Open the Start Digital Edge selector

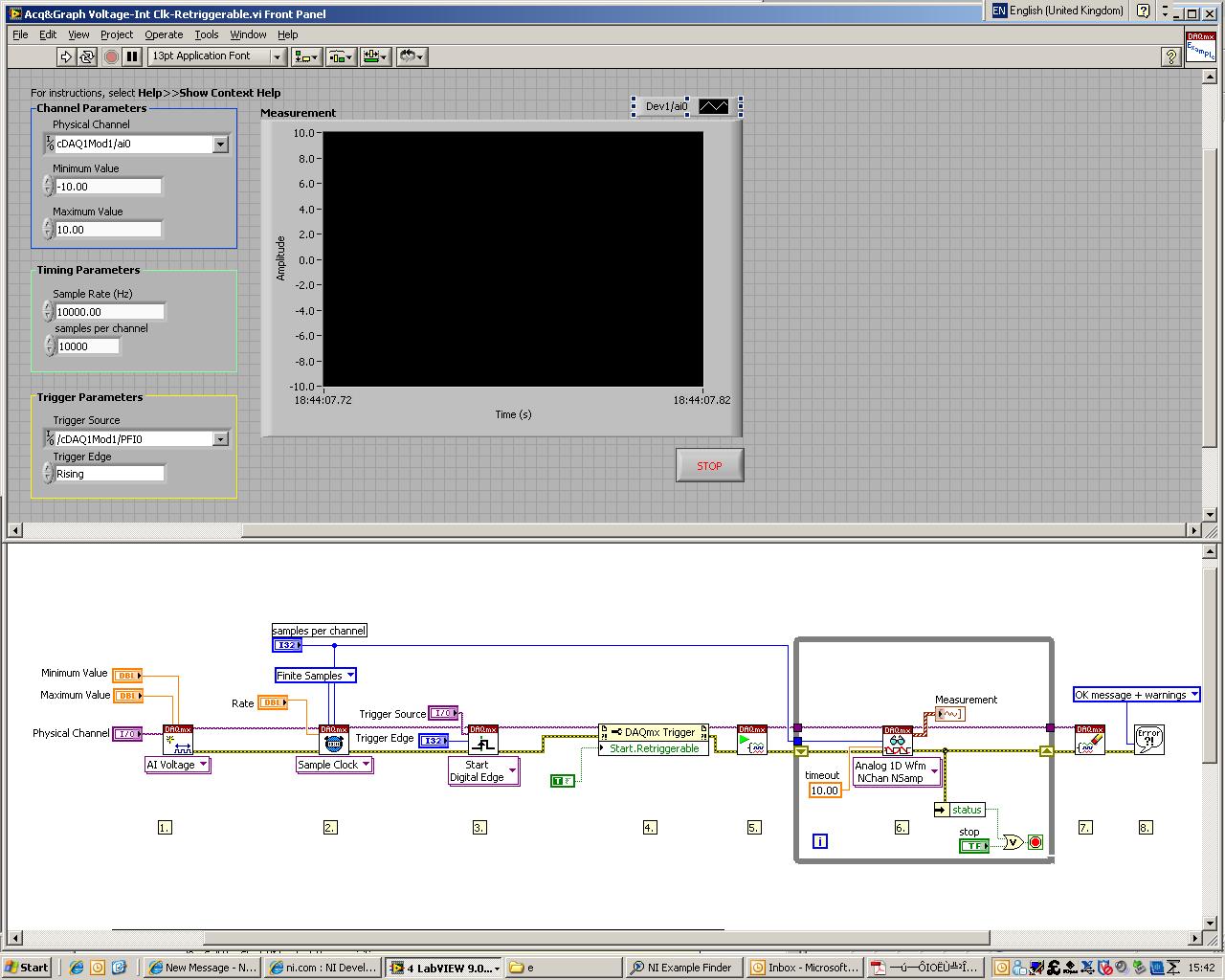click(483, 771)
